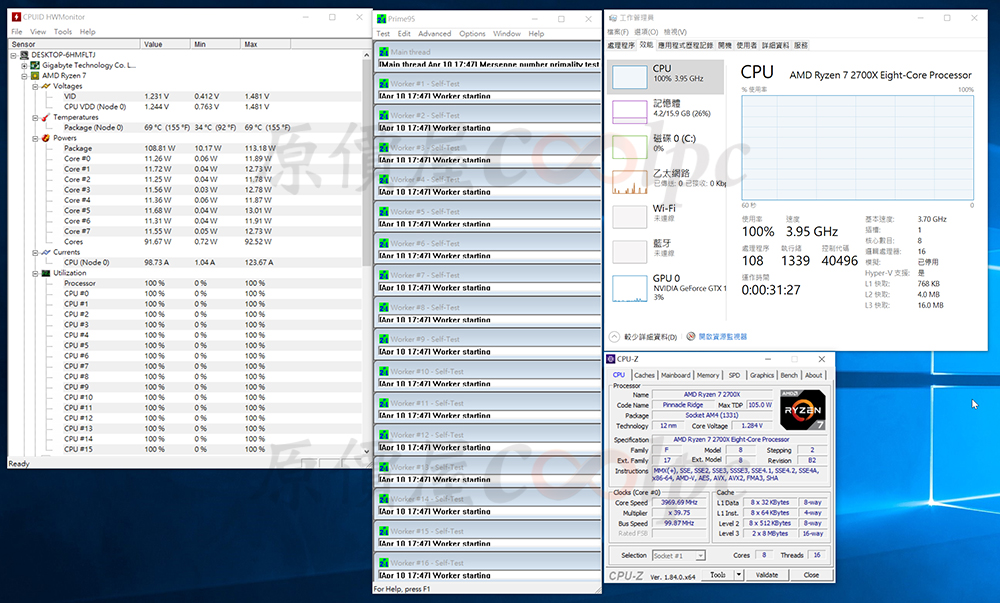Click the Value column header in HWMonitor
Image resolution: width=1000 pixels, height=603 pixels.
coord(165,44)
